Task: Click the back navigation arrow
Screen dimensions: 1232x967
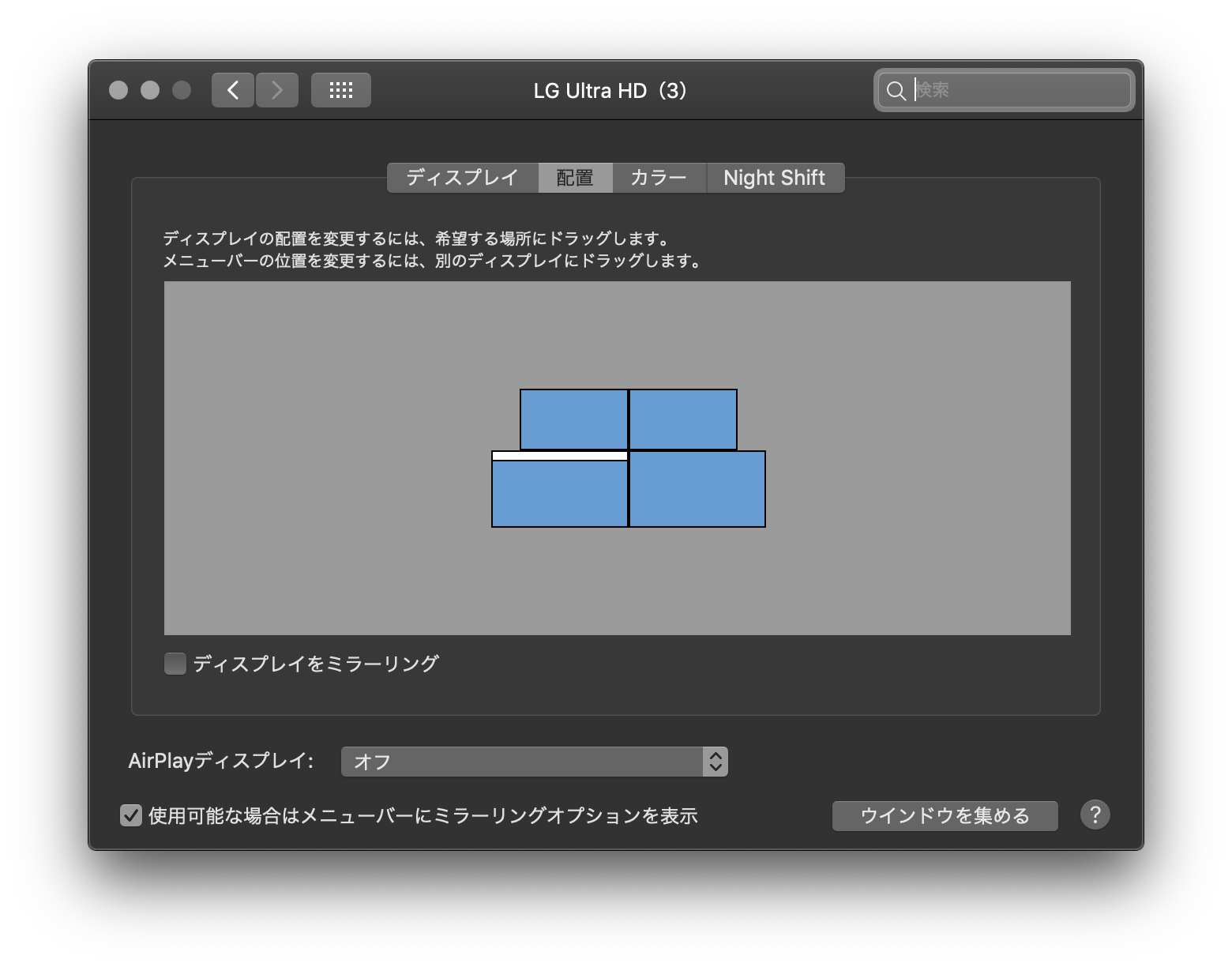Action: click(233, 89)
